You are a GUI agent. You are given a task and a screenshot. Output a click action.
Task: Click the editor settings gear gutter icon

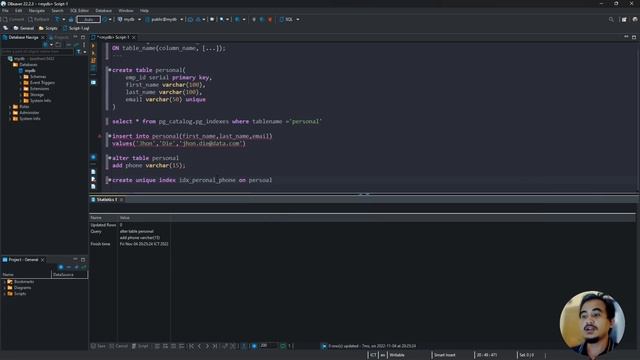93,157
